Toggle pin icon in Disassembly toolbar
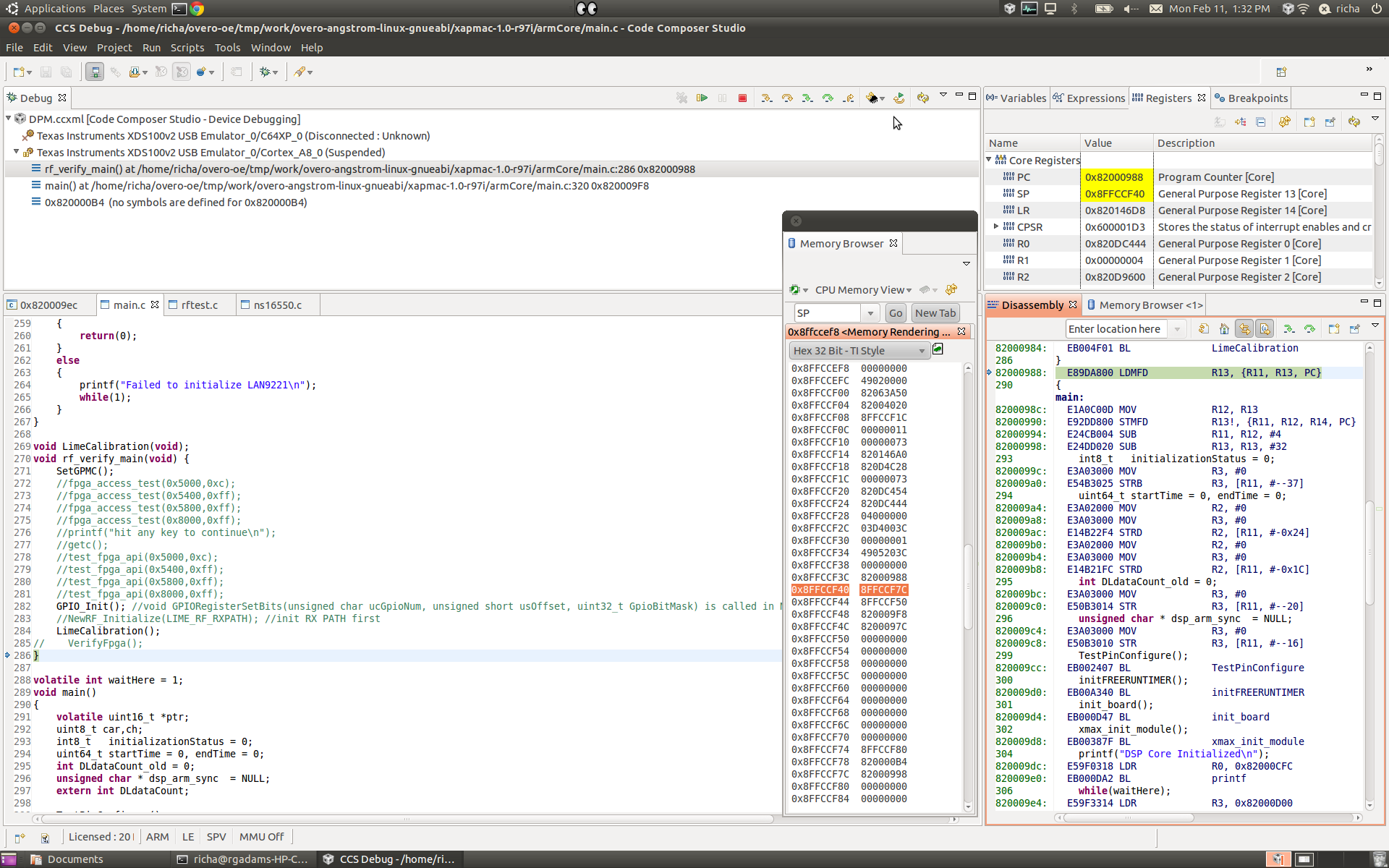Screen dimensions: 1389x868 1354,329
